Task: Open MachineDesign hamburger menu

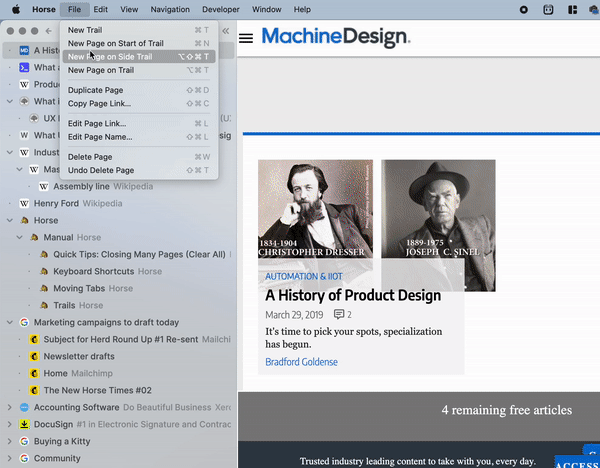Action: coord(246,38)
